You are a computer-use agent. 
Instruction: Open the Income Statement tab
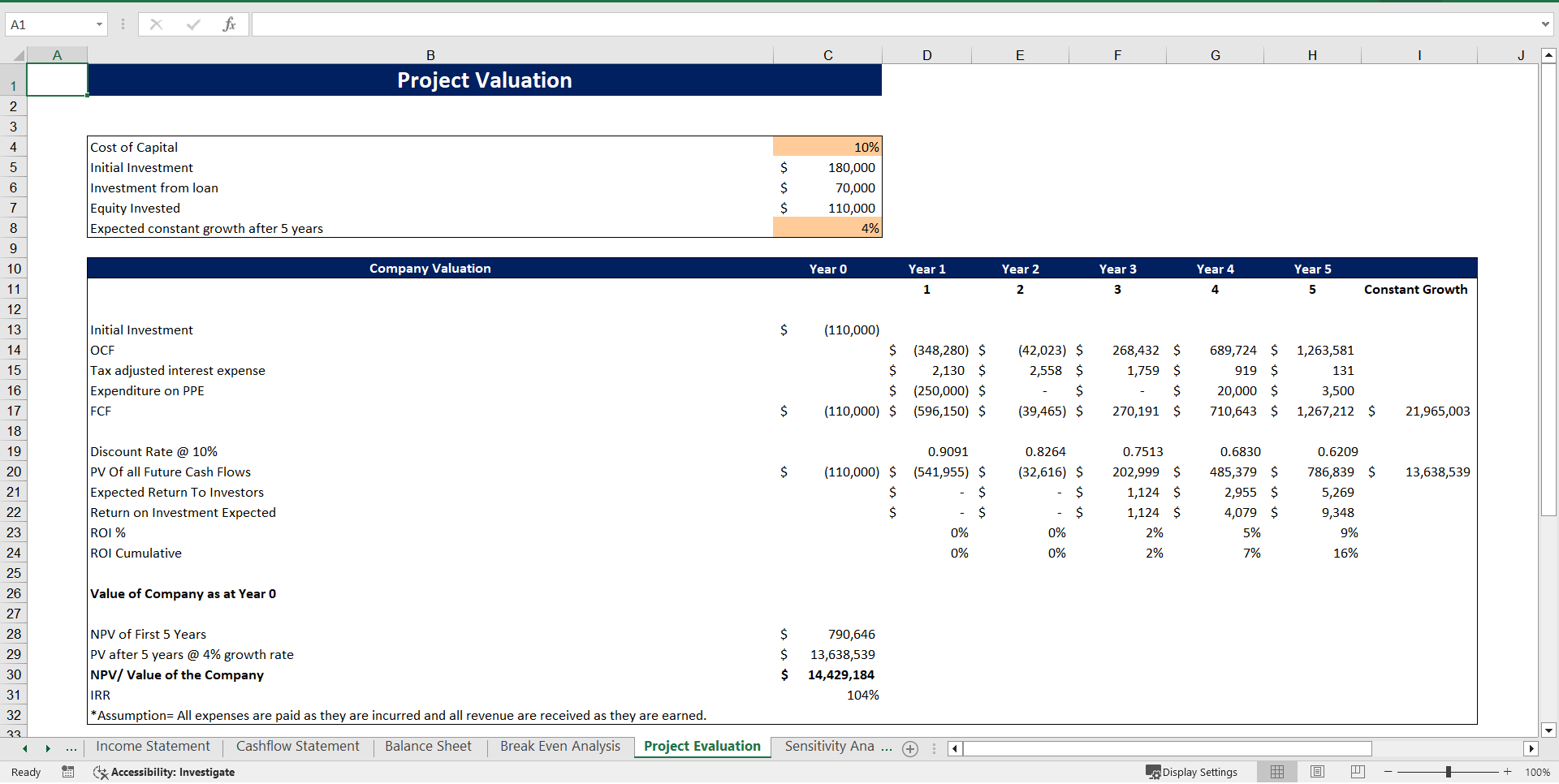click(152, 747)
